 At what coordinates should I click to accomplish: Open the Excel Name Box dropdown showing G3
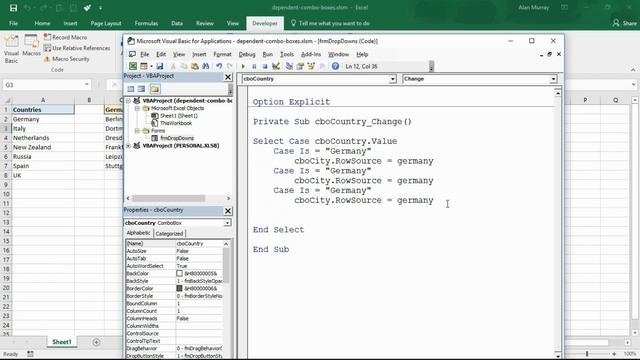(x=87, y=84)
